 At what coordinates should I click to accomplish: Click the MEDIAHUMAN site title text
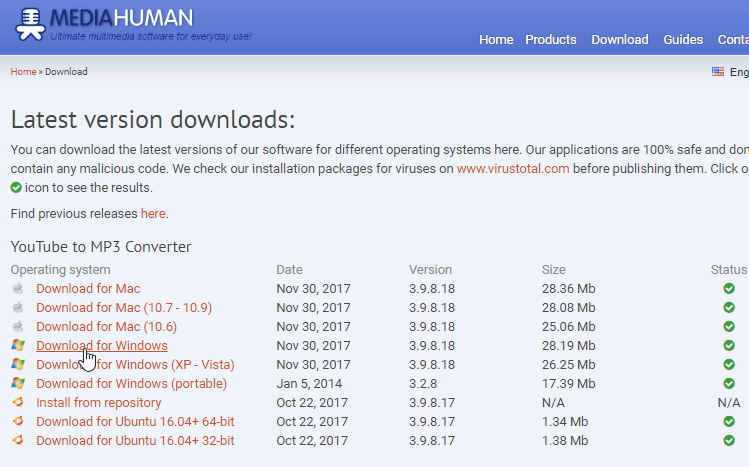click(x=122, y=18)
